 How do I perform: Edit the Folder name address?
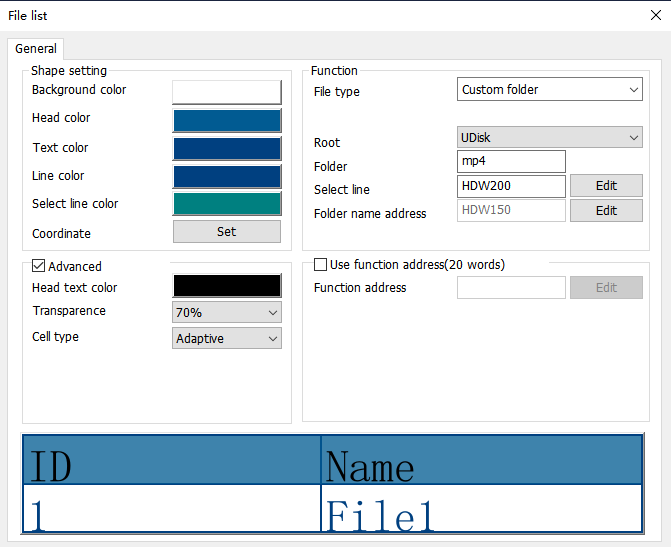606,211
